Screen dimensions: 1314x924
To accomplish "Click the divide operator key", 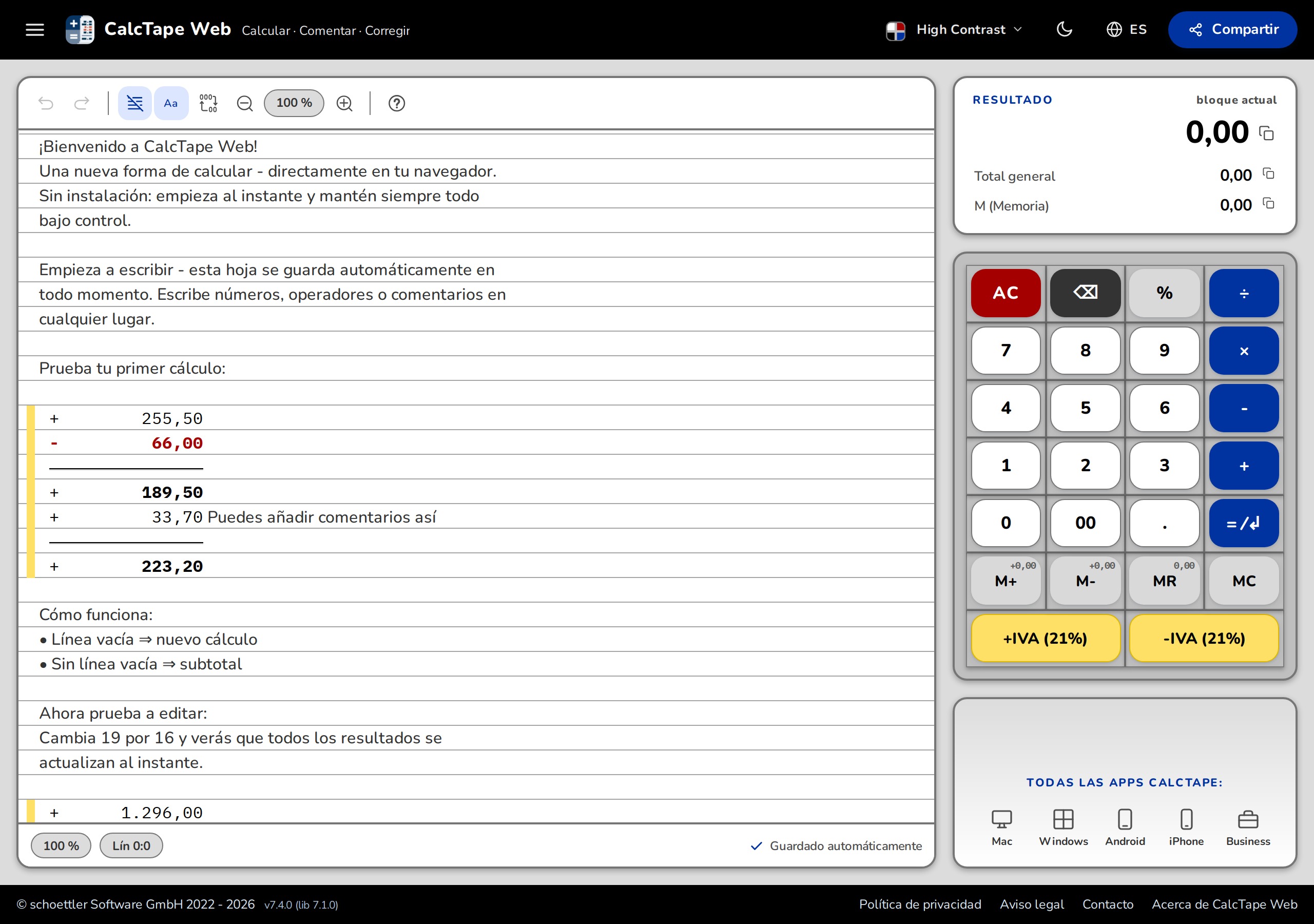I will 1244,293.
